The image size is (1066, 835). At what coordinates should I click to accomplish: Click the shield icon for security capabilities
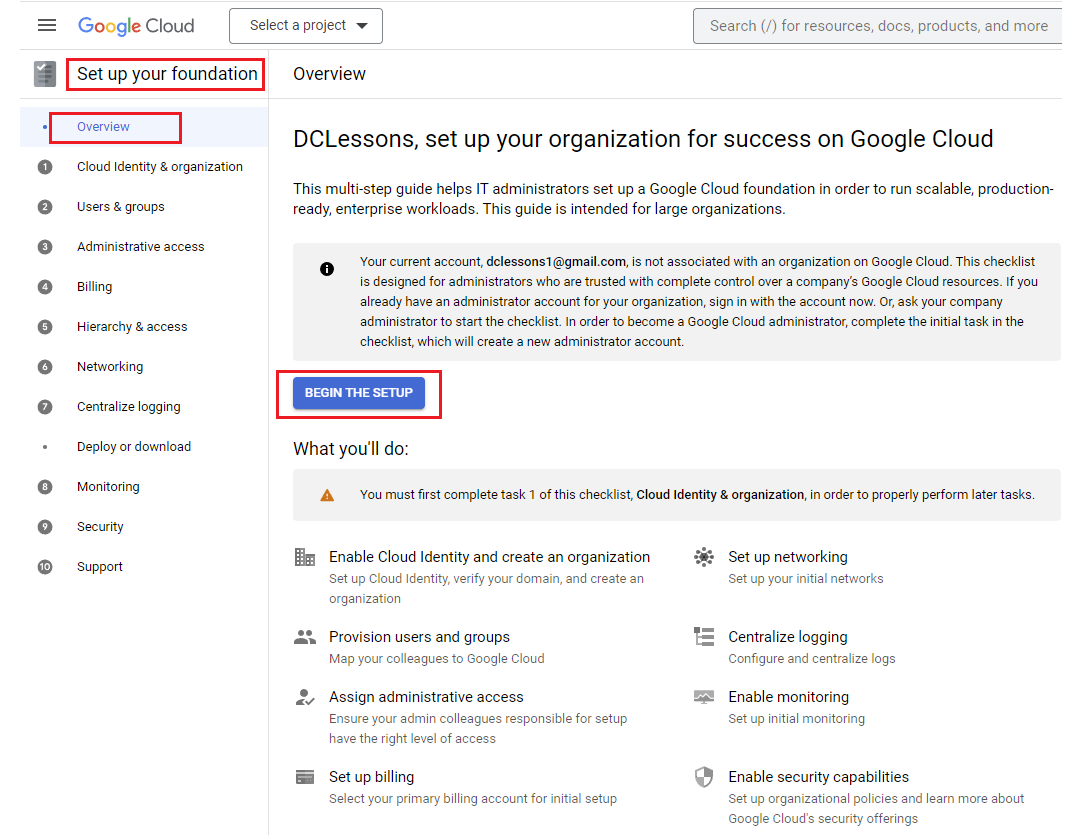(704, 777)
